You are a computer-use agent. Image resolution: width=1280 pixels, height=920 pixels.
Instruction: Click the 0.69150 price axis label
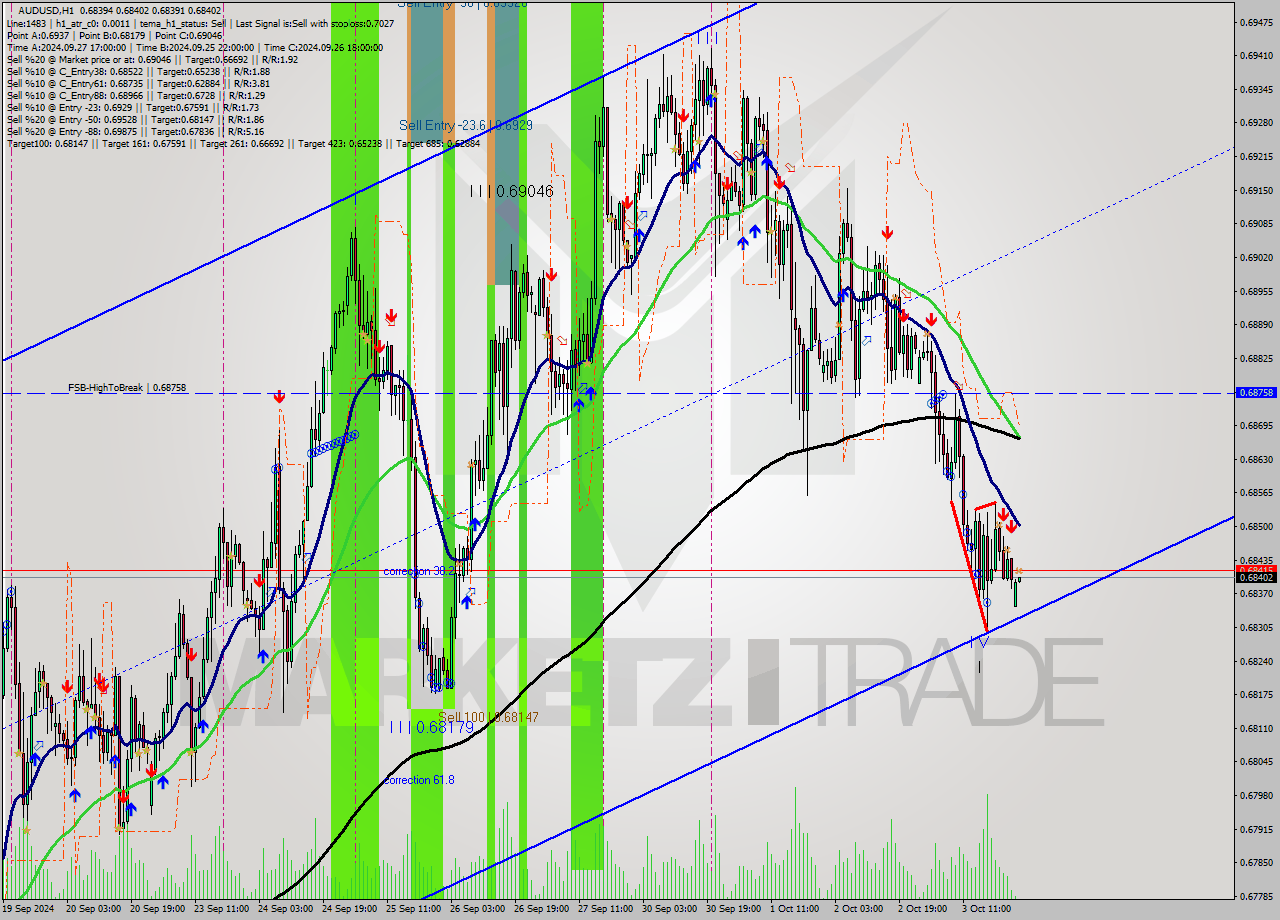pyautogui.click(x=1257, y=190)
